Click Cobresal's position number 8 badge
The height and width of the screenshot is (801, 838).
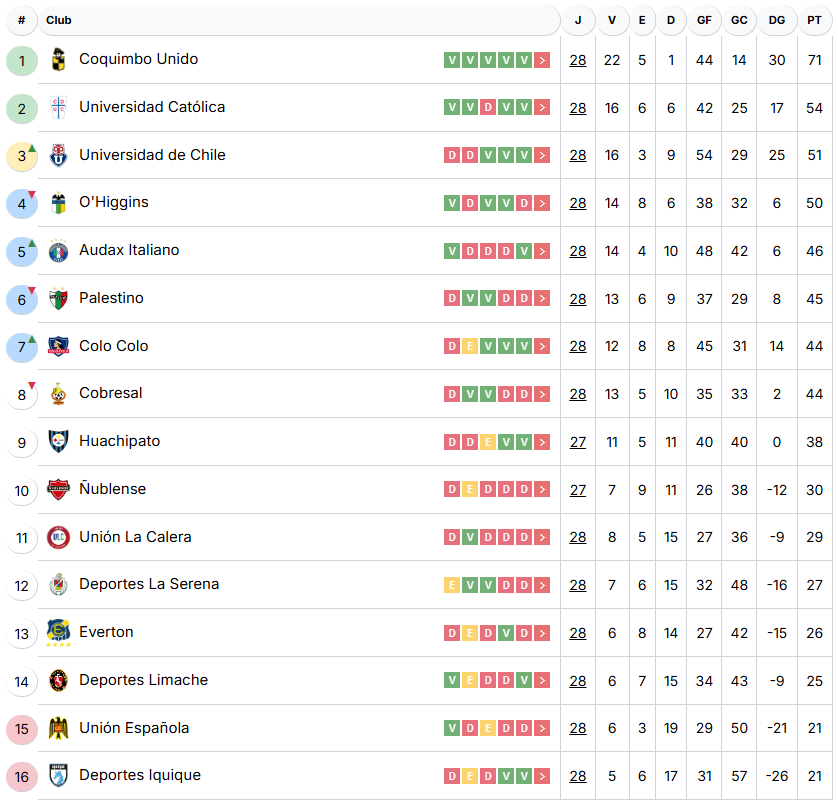(22, 394)
